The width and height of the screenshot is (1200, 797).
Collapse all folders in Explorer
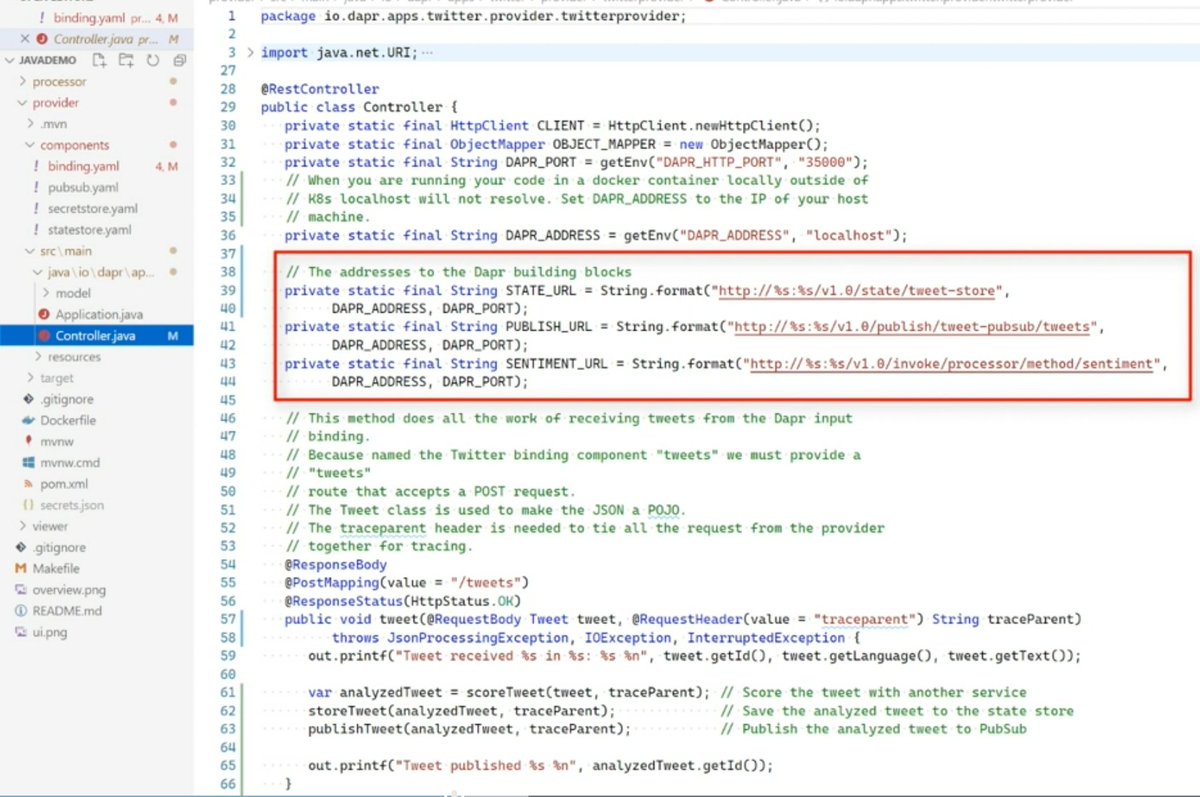click(x=180, y=60)
